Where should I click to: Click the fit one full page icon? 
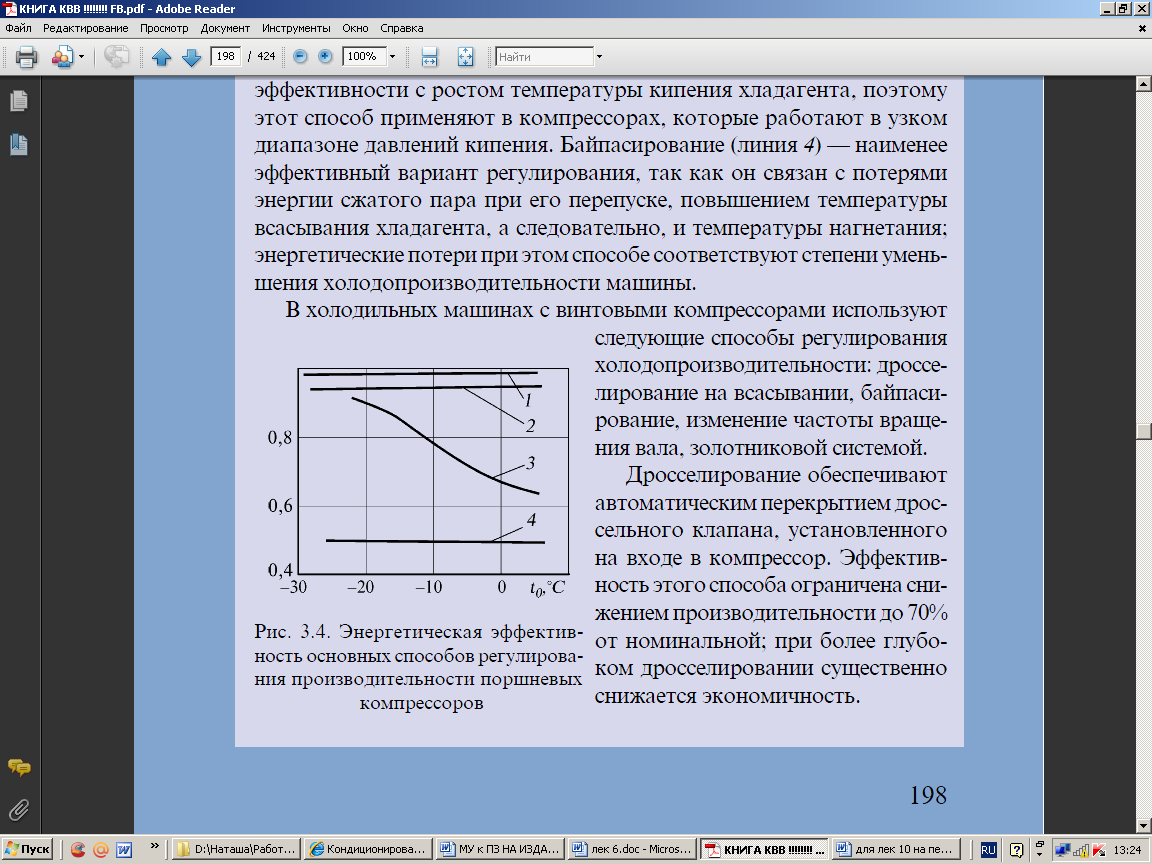tap(465, 57)
